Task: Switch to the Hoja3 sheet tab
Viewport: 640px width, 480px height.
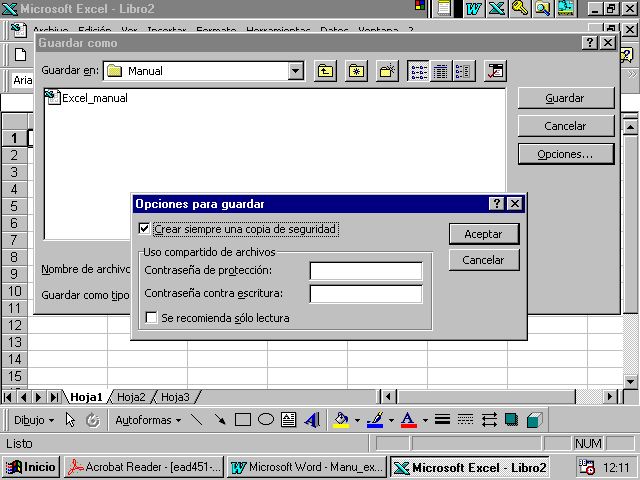Action: pyautogui.click(x=175, y=397)
